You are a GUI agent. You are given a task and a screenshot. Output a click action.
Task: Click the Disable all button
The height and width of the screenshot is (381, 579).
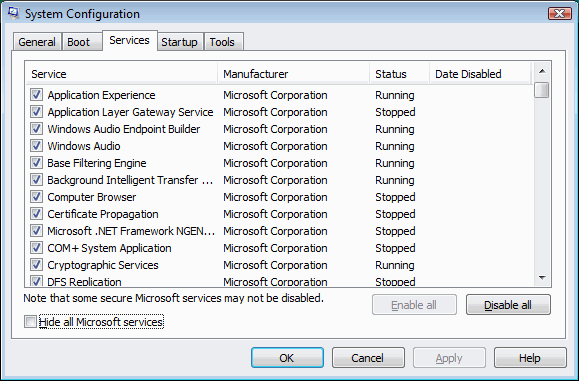click(x=508, y=305)
